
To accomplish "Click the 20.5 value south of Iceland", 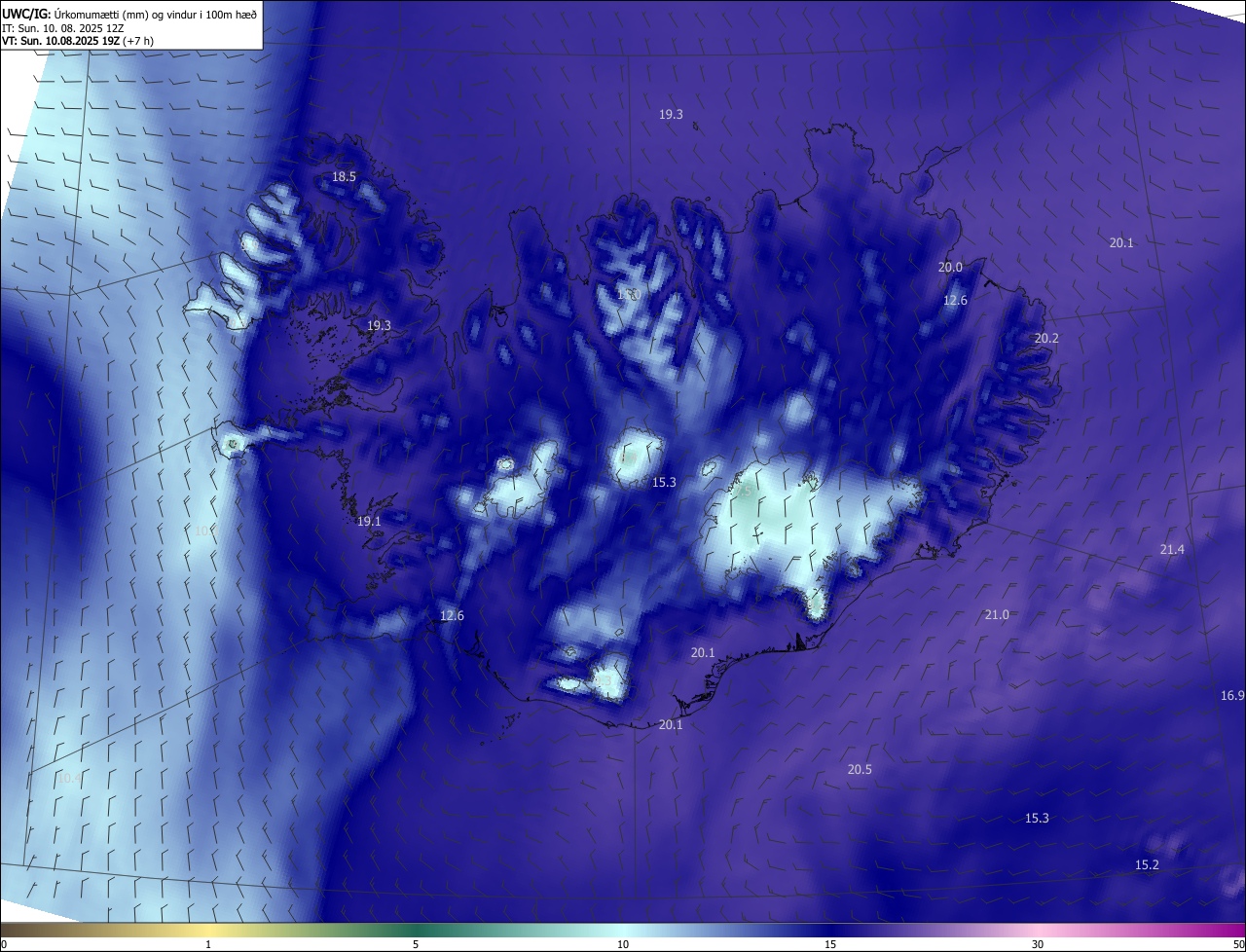I will click(x=860, y=770).
